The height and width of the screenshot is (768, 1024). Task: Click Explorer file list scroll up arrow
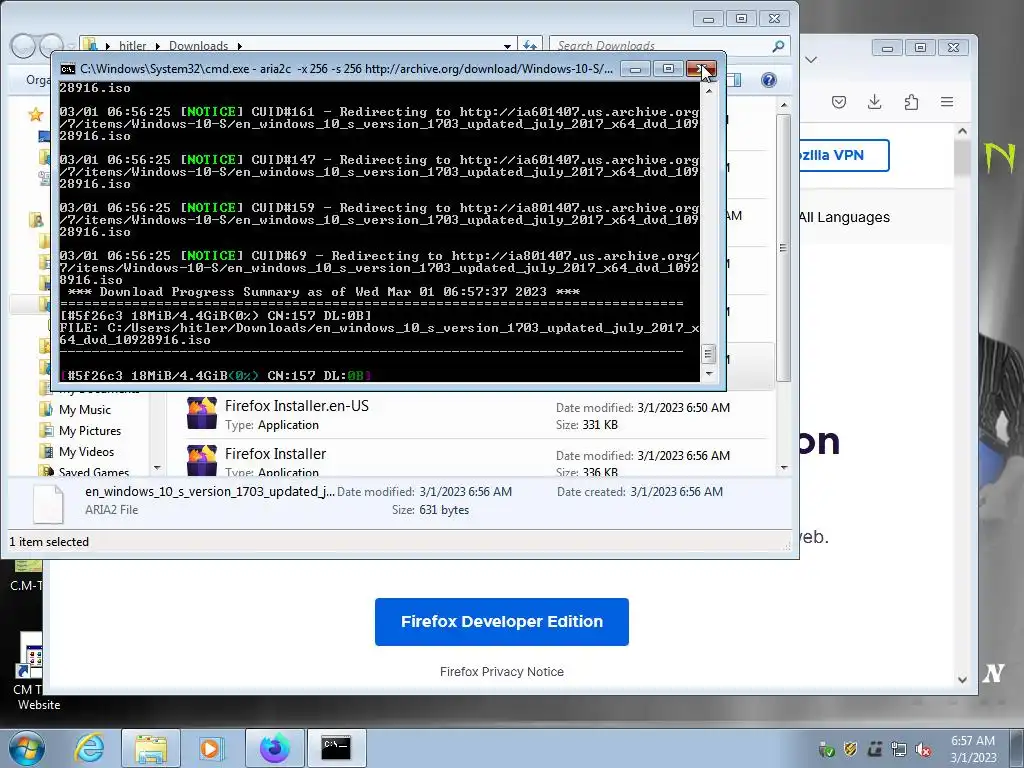pos(784,104)
